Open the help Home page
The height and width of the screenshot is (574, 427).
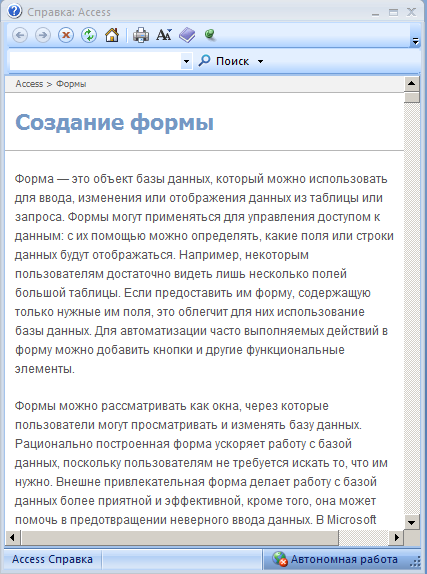(x=112, y=36)
